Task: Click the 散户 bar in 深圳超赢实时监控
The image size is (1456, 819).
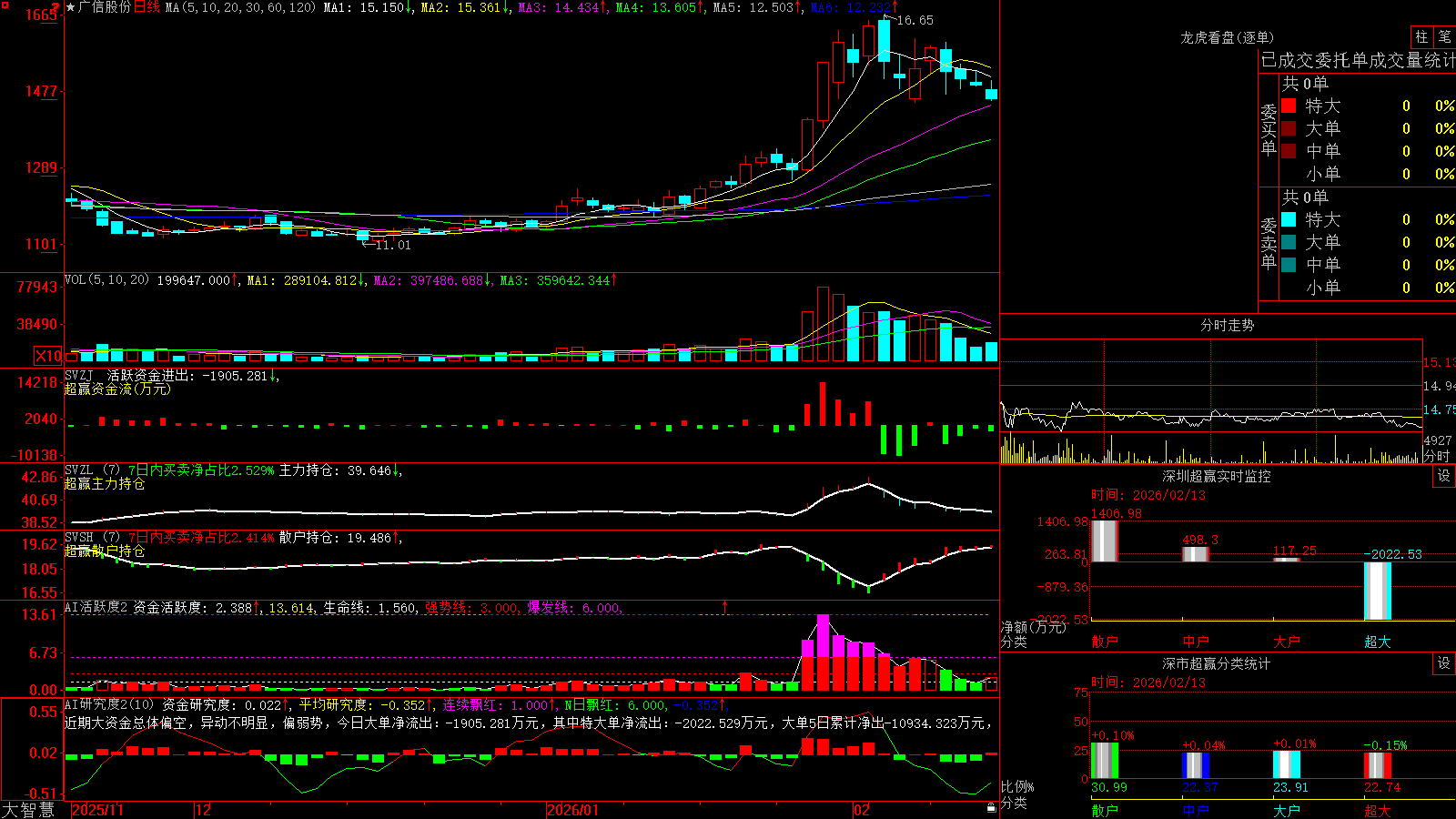Action: coord(1104,541)
